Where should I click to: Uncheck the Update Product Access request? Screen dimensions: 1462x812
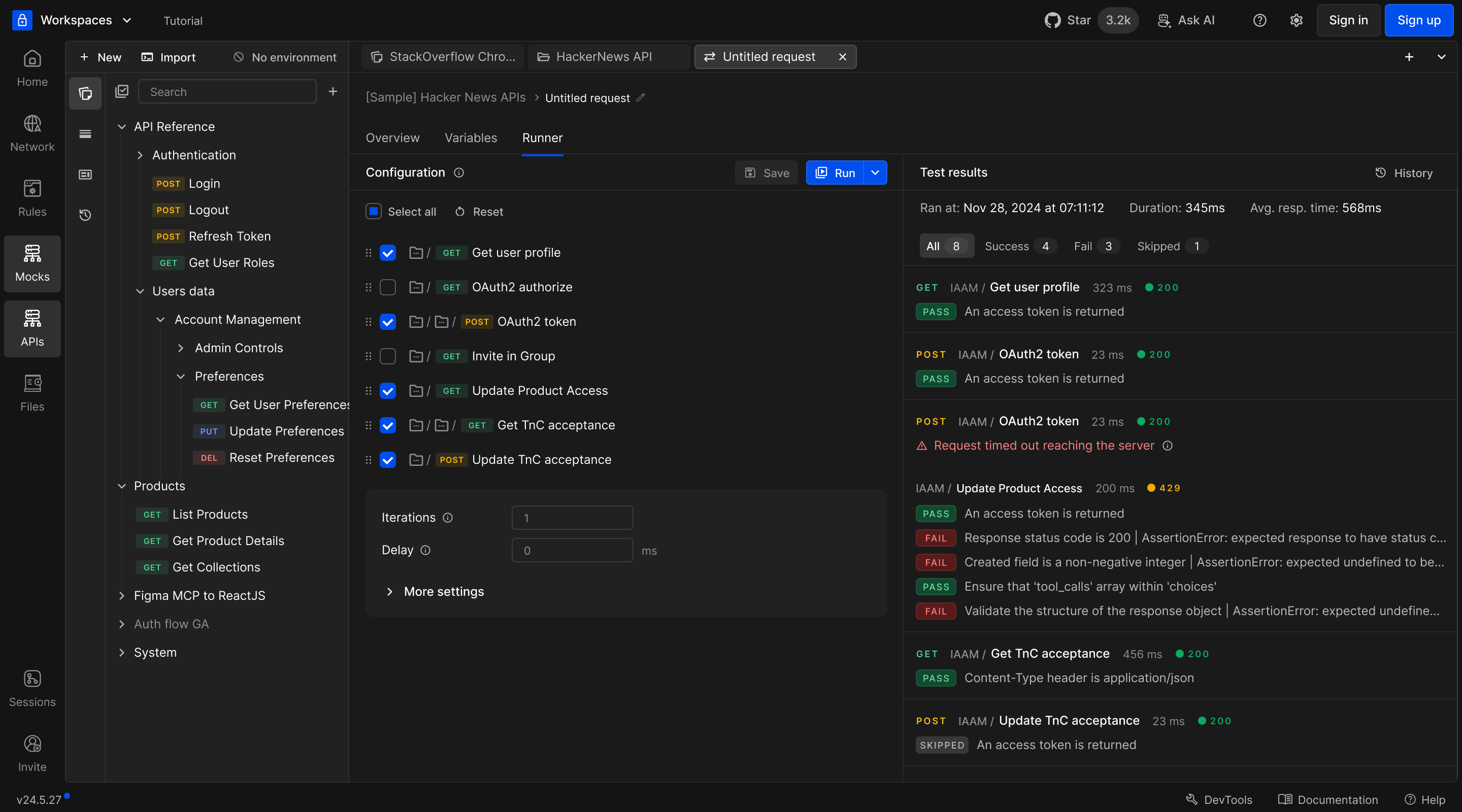point(388,391)
